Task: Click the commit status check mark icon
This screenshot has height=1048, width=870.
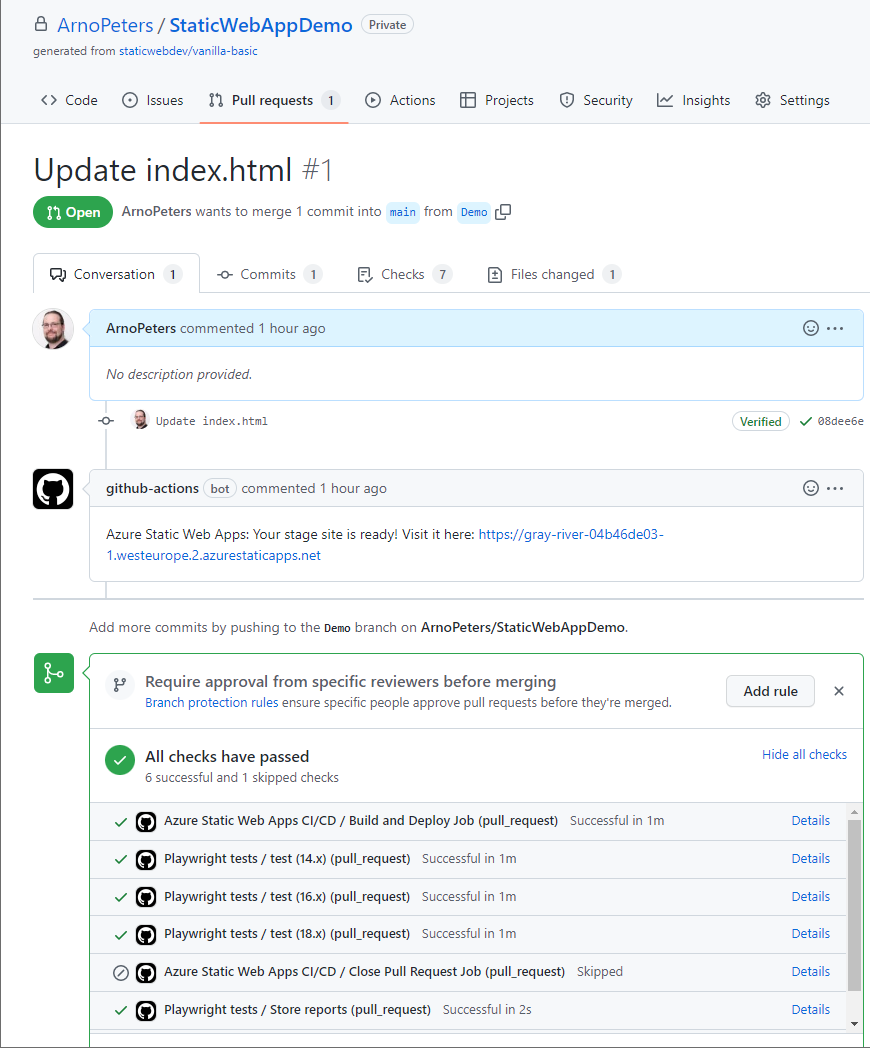Action: pyautogui.click(x=806, y=421)
